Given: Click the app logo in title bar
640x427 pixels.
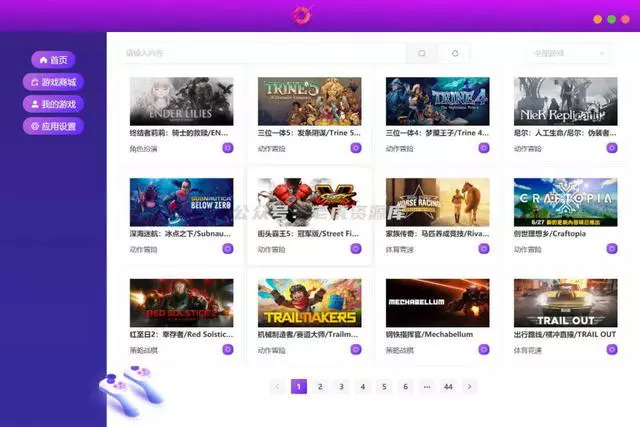Looking at the screenshot, I should (x=302, y=16).
